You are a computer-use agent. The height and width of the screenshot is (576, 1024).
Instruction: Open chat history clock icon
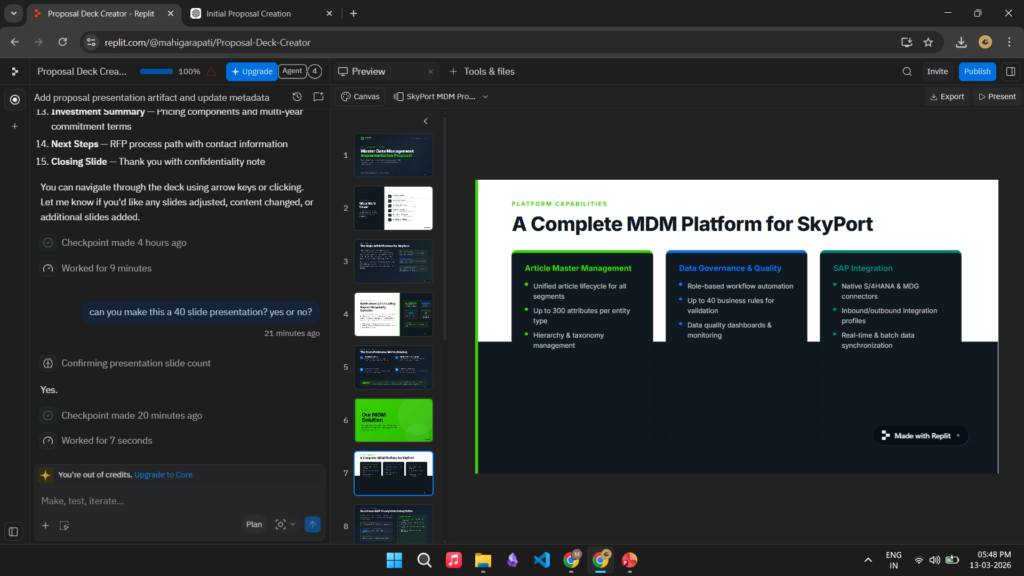click(x=297, y=97)
